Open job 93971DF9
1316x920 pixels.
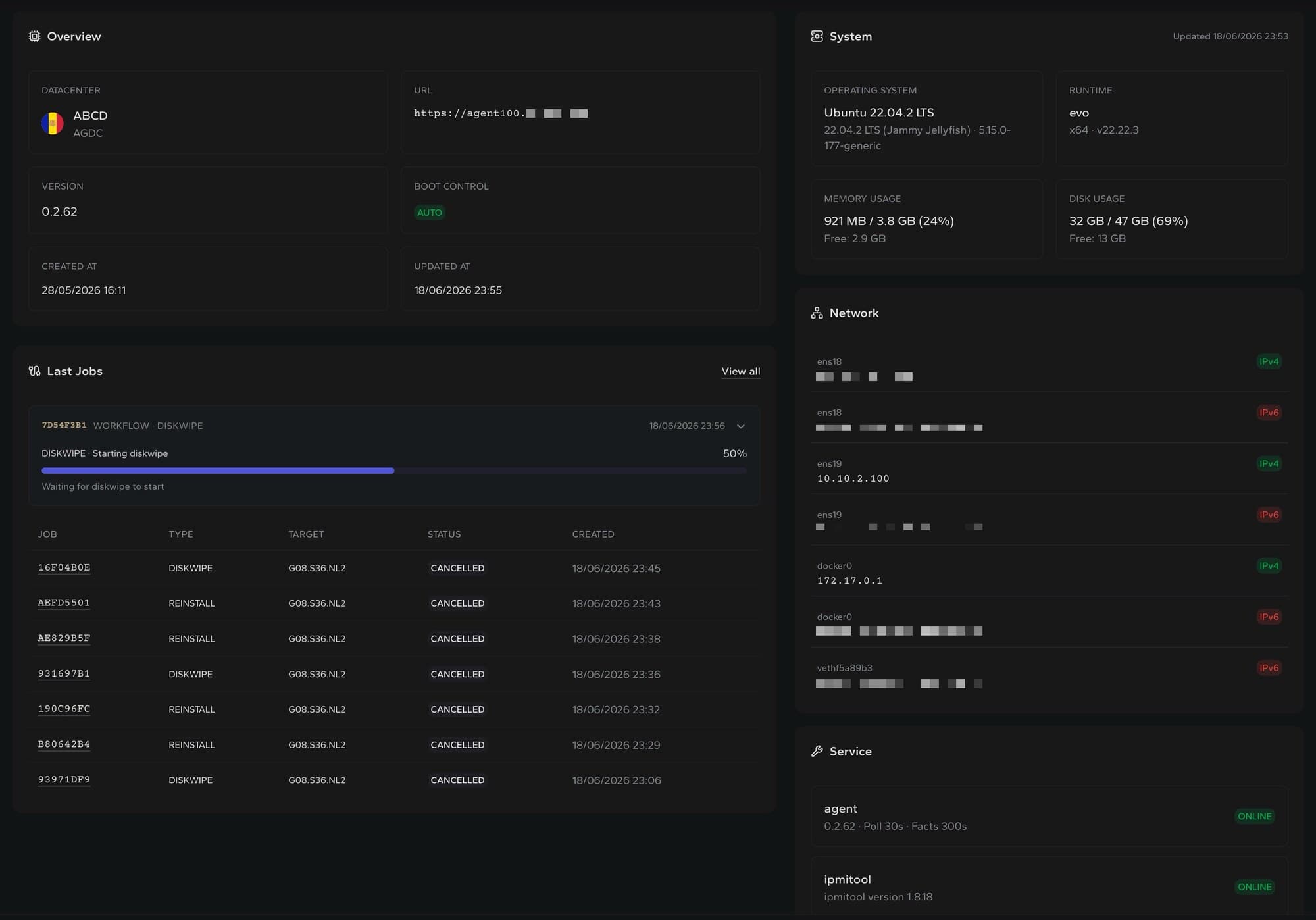coord(64,780)
